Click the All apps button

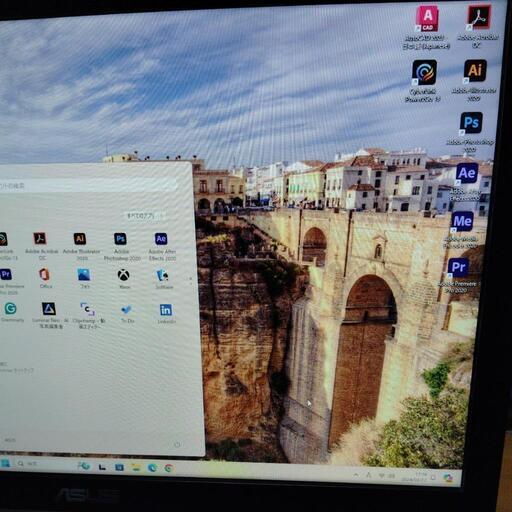[144, 216]
